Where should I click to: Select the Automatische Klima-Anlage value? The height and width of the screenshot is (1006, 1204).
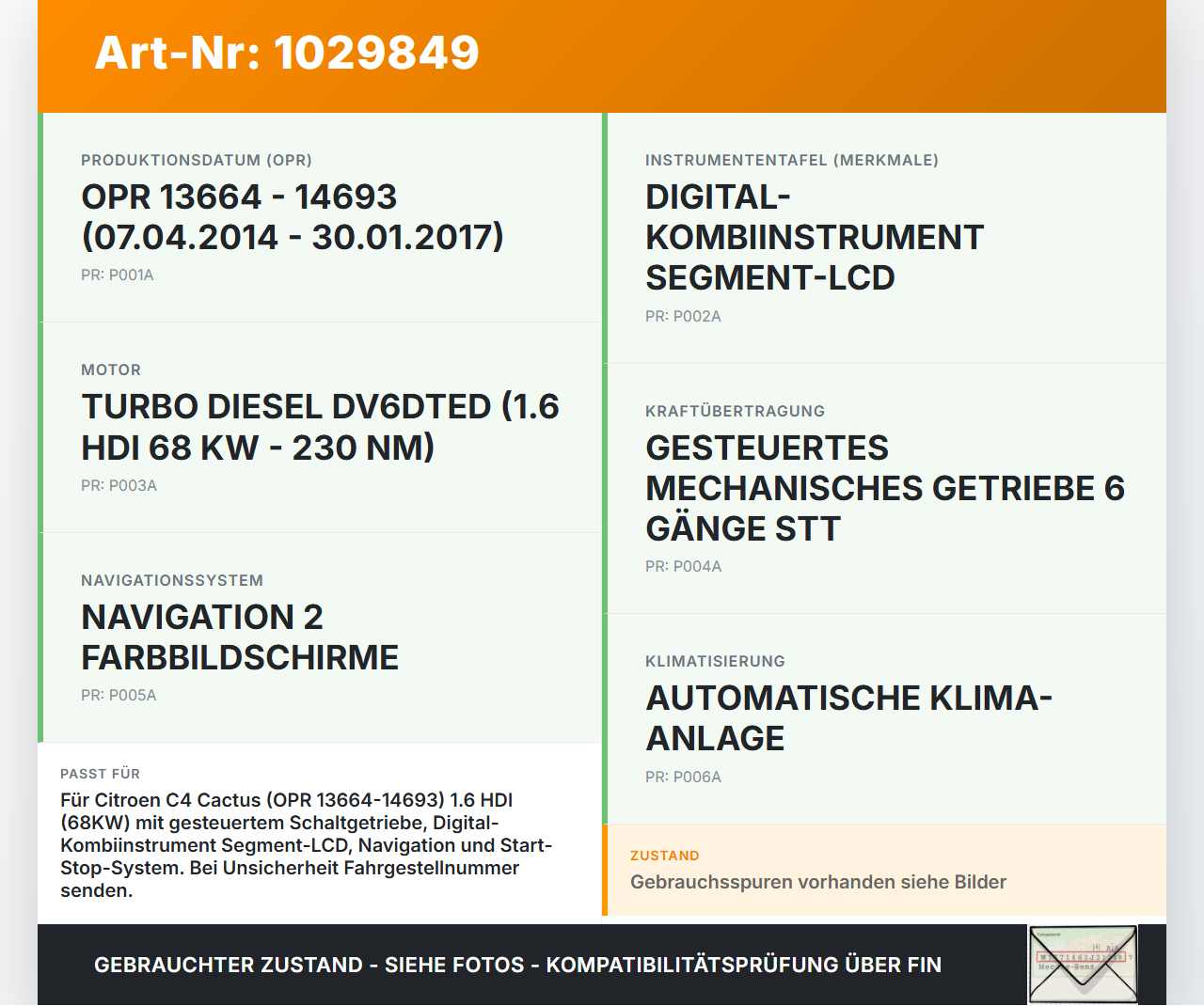848,718
